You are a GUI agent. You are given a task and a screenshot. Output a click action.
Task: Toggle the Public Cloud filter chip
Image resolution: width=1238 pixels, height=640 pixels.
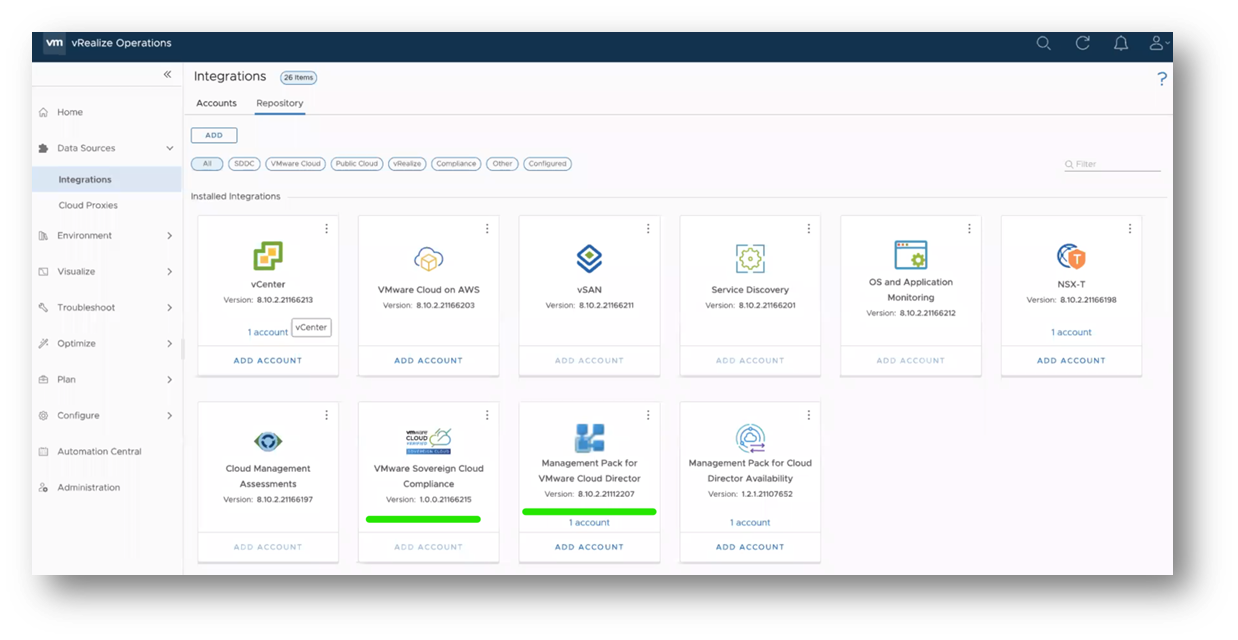[x=357, y=164]
